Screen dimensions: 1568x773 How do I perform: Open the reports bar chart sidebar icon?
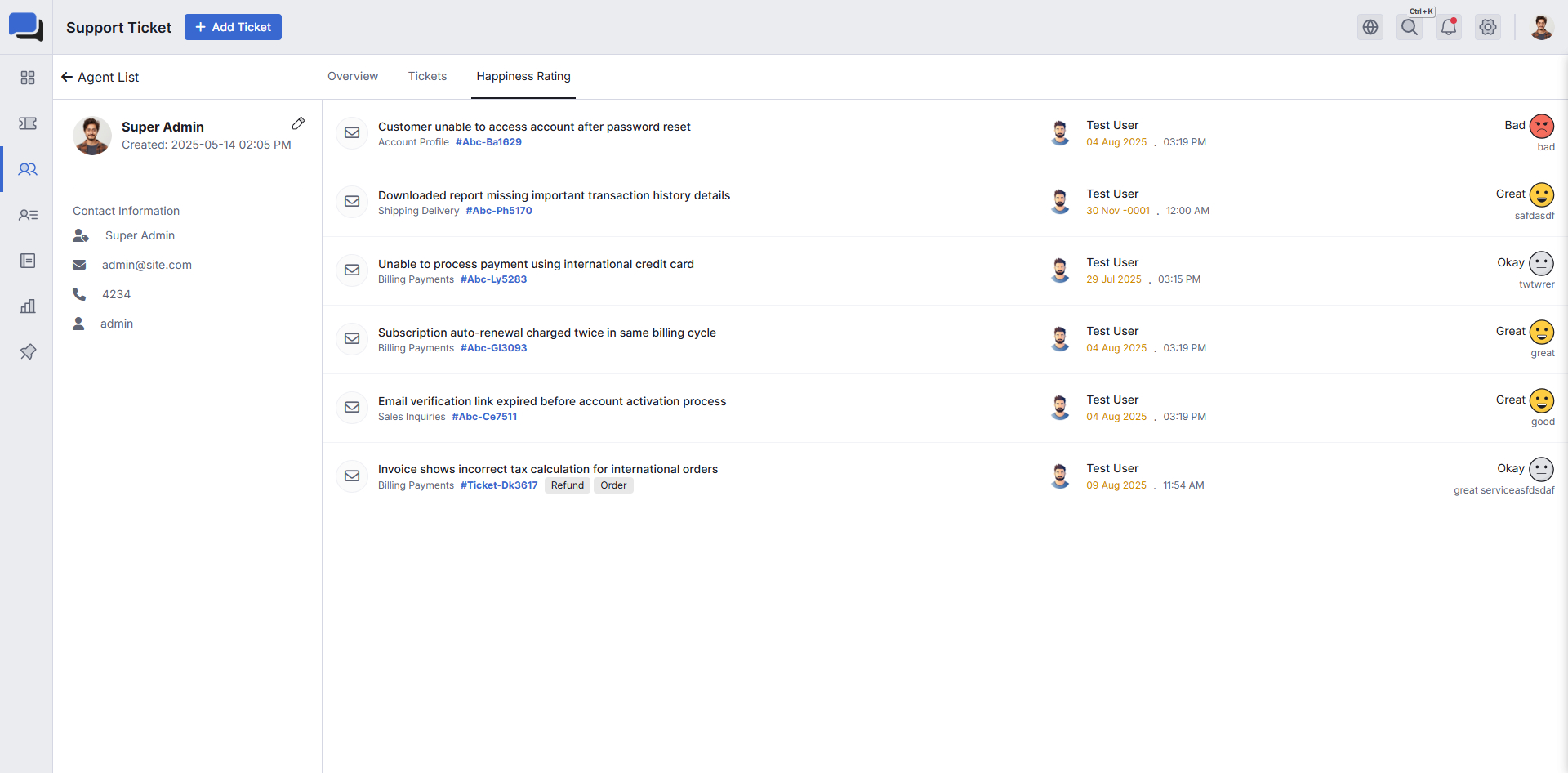[x=28, y=306]
